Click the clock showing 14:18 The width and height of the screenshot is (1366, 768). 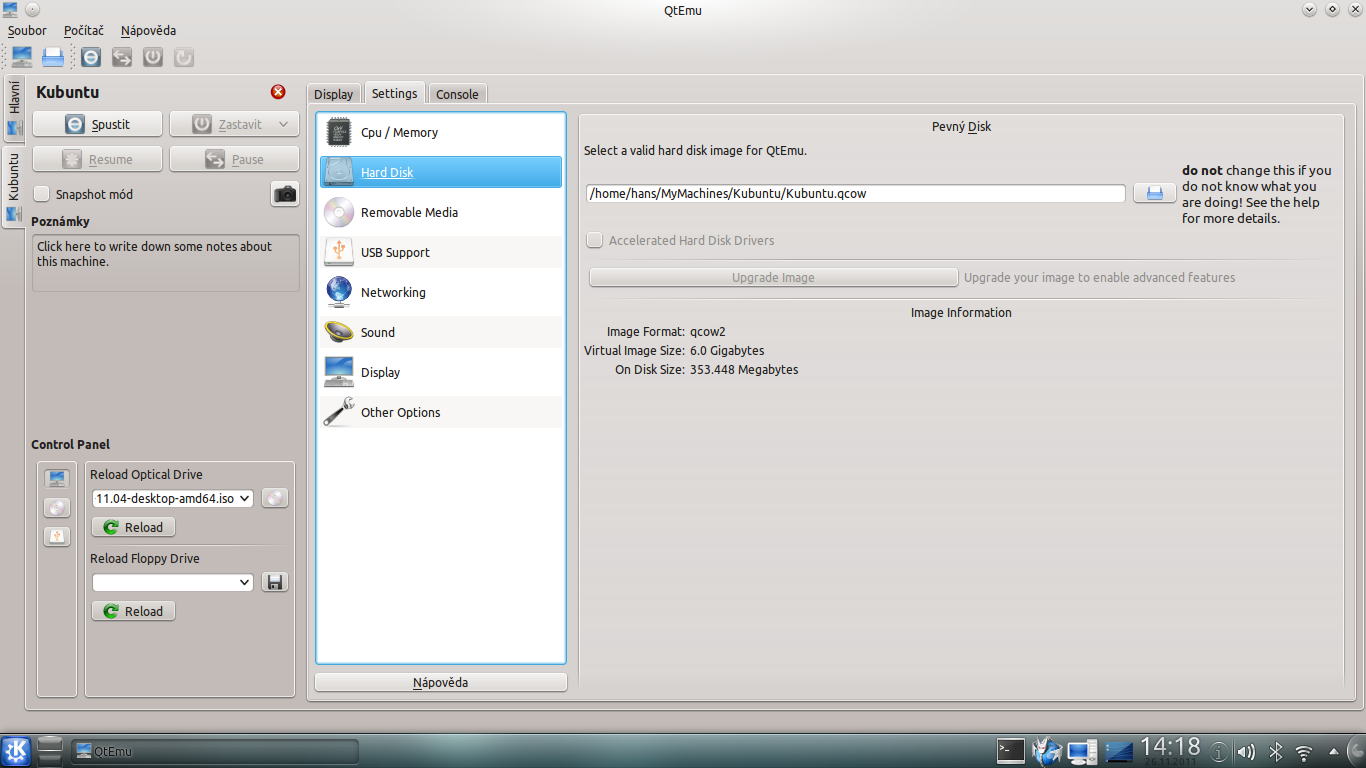pyautogui.click(x=1170, y=746)
